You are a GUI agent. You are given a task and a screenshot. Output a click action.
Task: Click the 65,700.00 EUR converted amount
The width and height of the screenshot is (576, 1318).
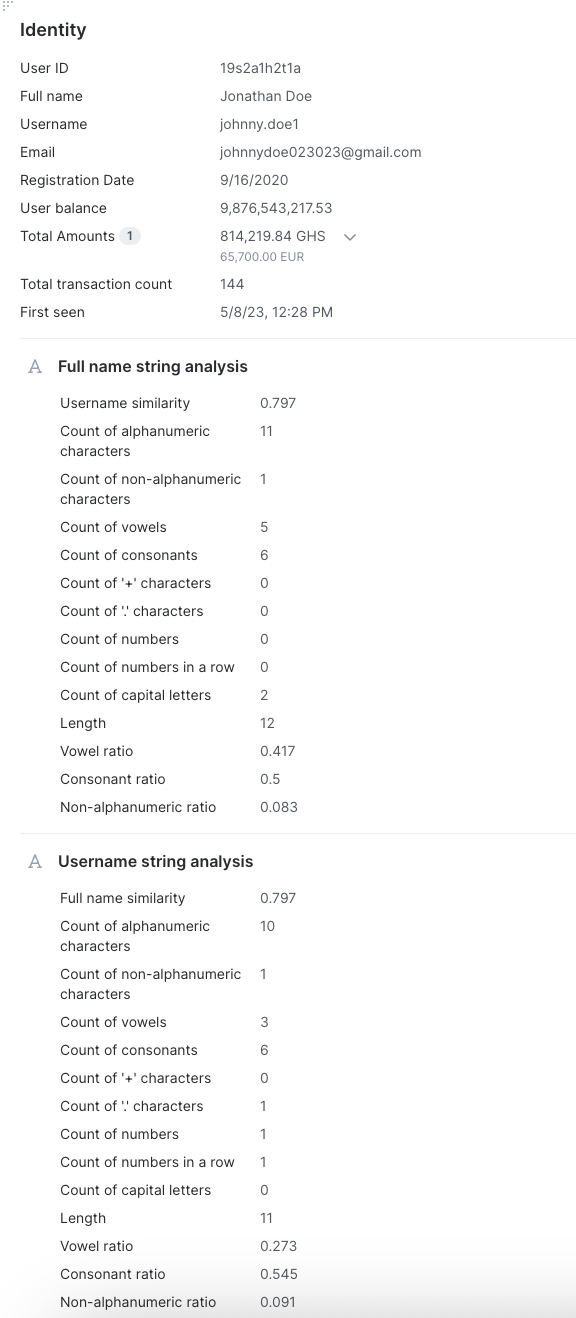[262, 257]
